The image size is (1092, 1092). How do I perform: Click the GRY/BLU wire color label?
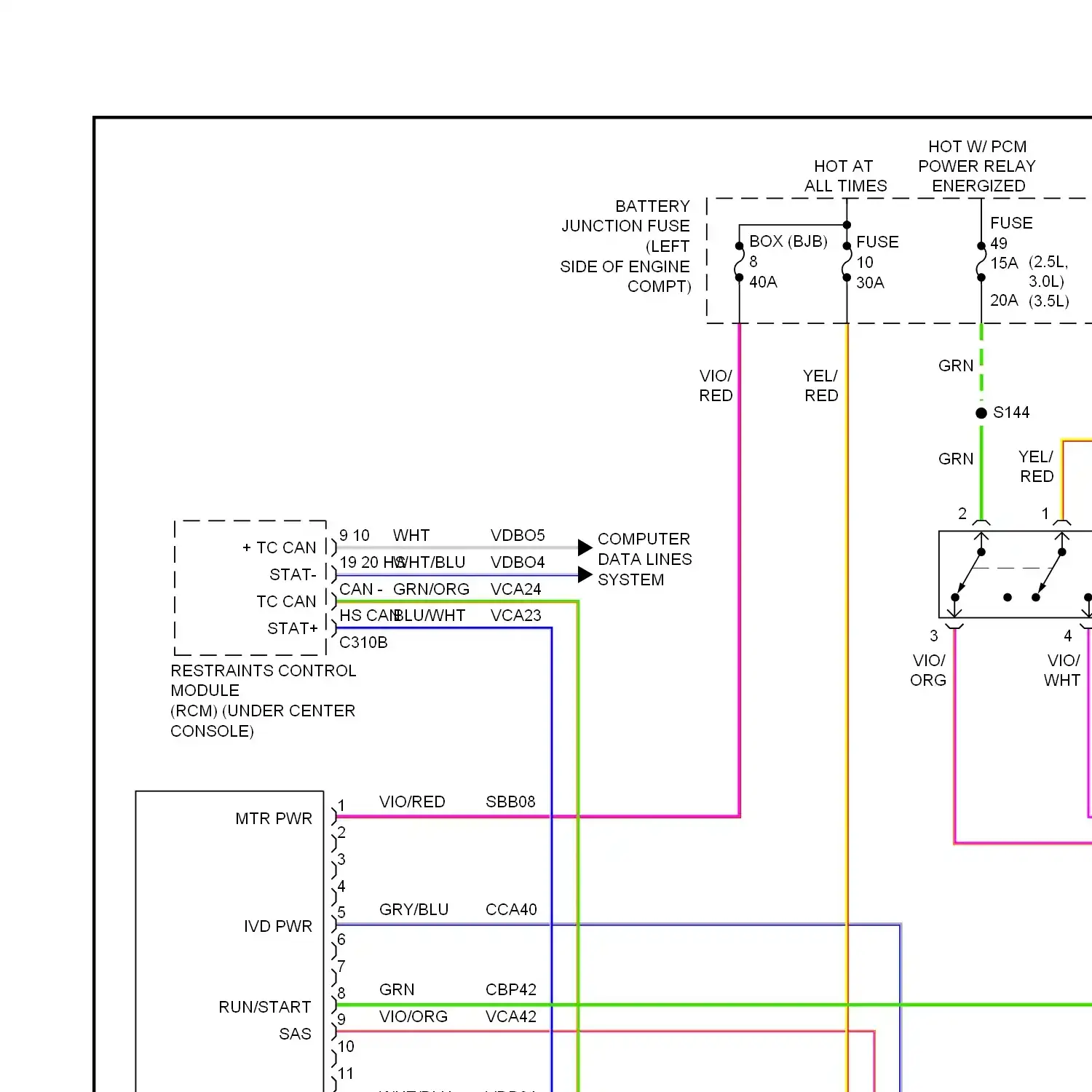(x=414, y=909)
